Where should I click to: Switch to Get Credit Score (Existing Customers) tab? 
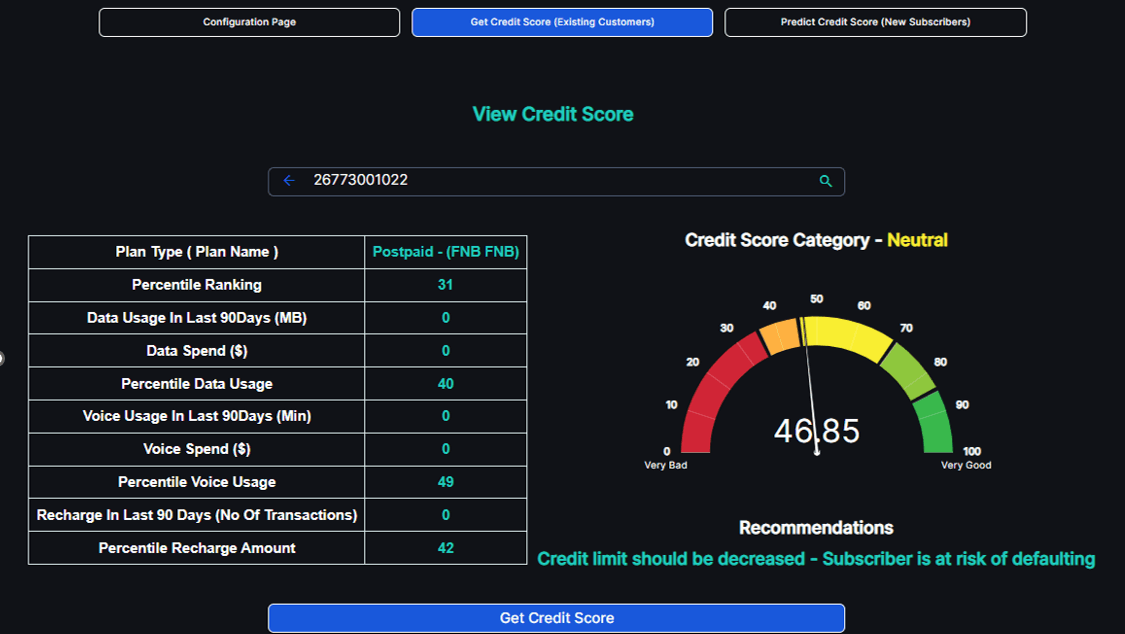tap(562, 22)
